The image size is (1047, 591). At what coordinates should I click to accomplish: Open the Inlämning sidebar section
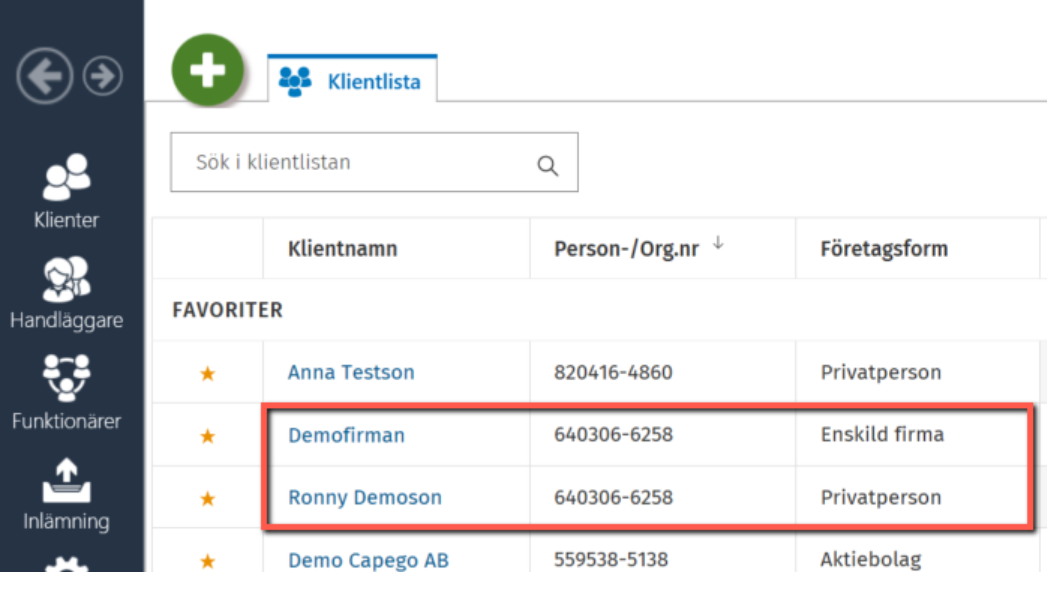[x=66, y=495]
